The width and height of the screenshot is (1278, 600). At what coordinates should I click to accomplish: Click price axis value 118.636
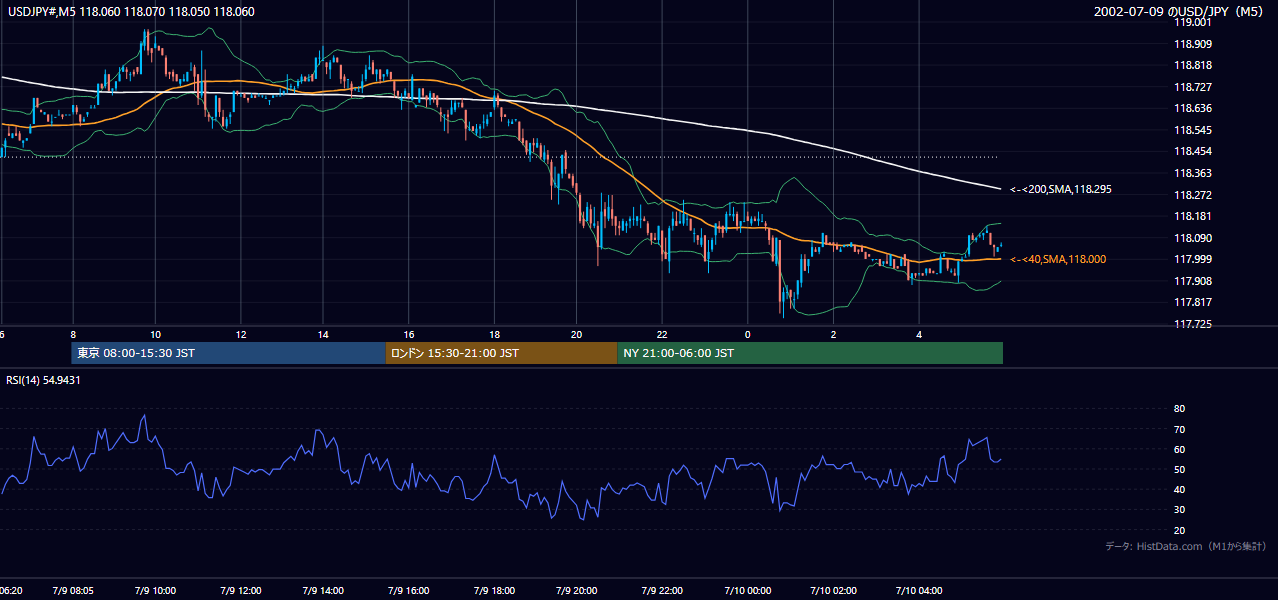(1193, 108)
